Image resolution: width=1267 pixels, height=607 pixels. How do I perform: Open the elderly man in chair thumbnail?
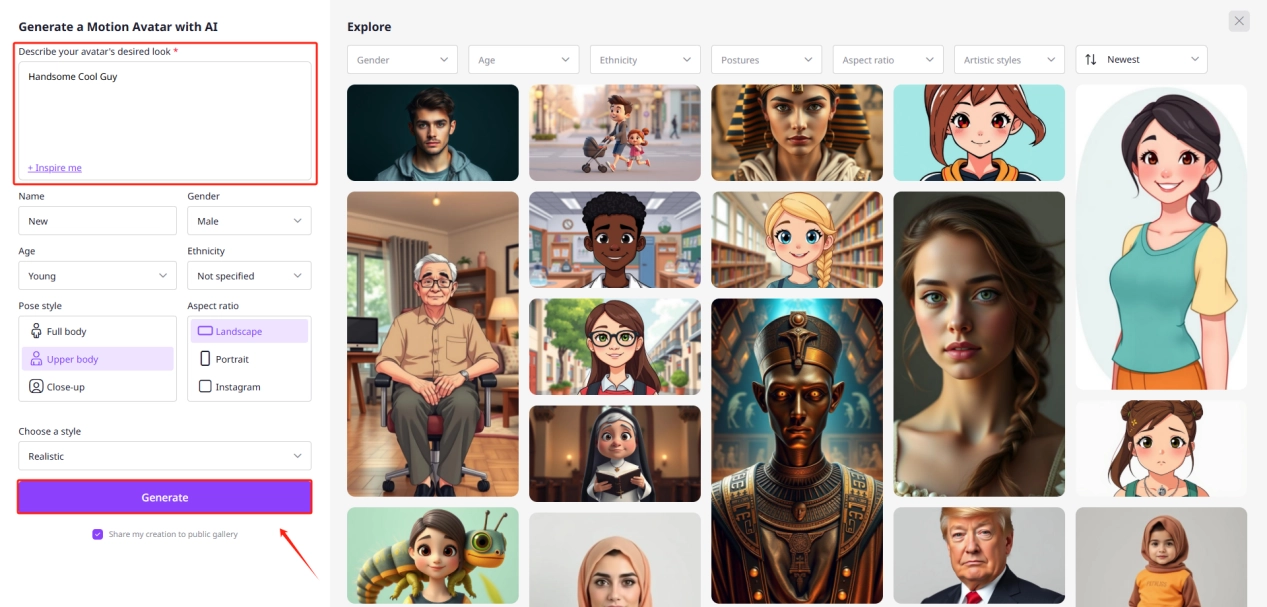point(432,344)
